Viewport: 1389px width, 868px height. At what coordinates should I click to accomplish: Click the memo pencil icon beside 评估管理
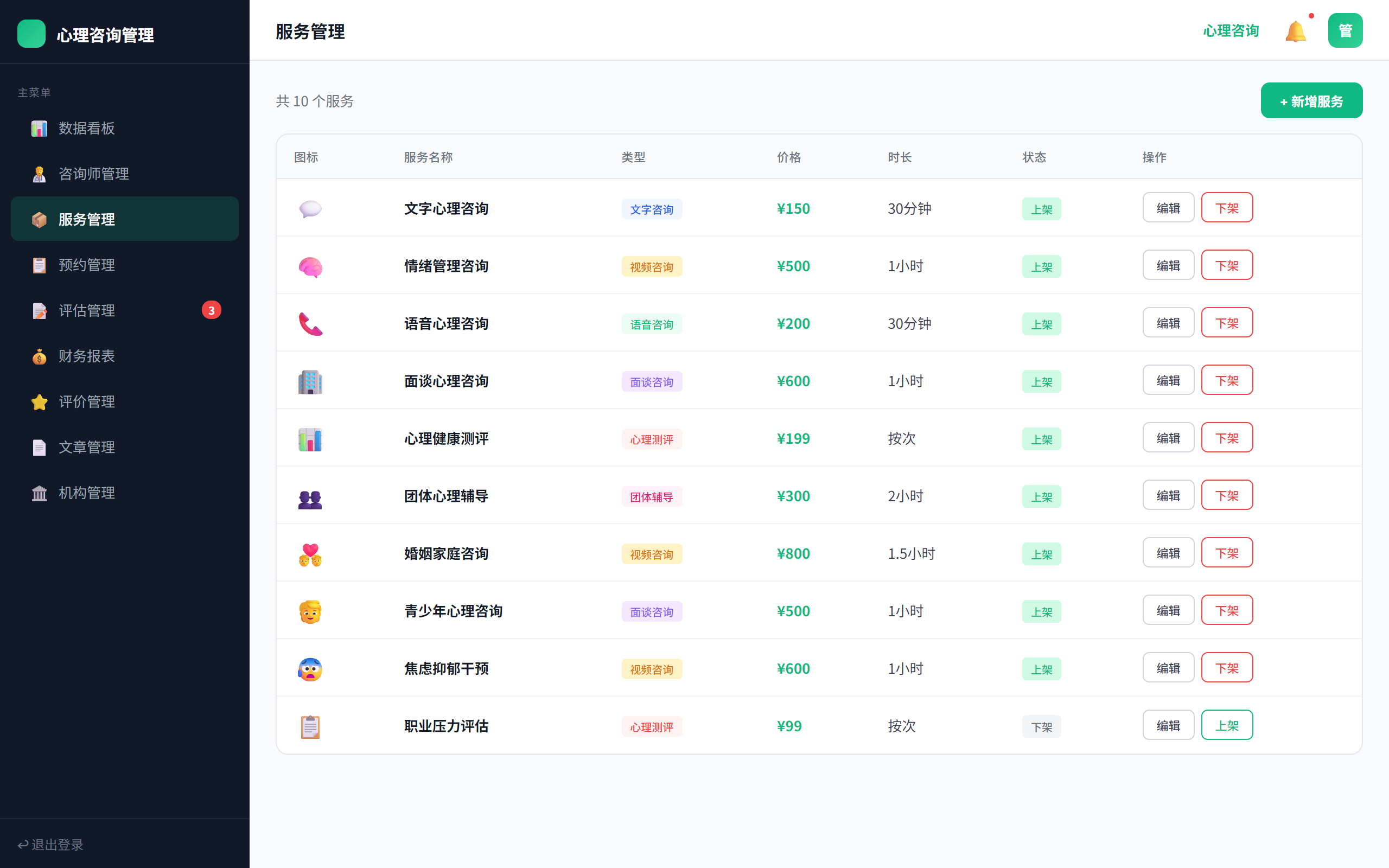click(39, 310)
